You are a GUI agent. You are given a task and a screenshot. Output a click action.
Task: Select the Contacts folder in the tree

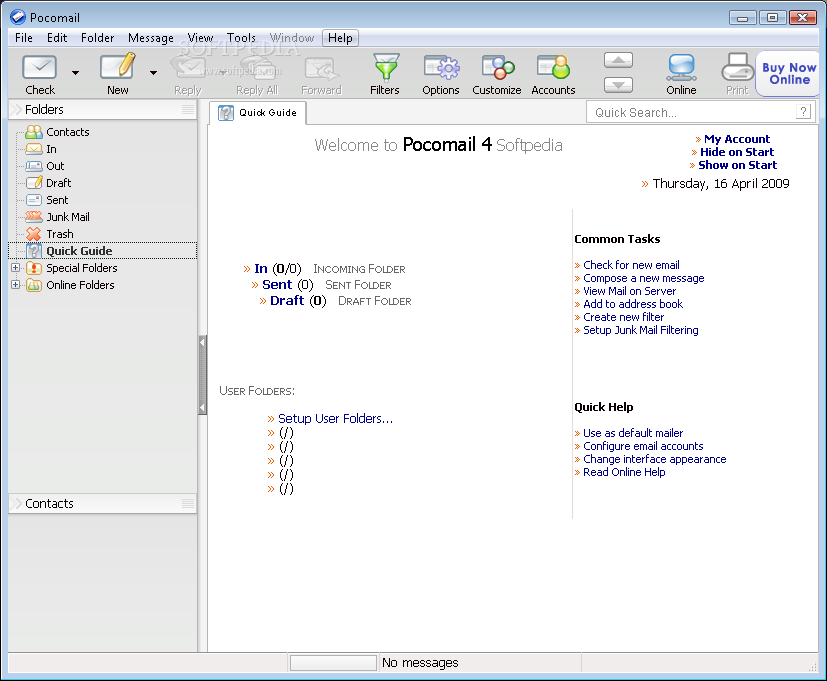(68, 132)
